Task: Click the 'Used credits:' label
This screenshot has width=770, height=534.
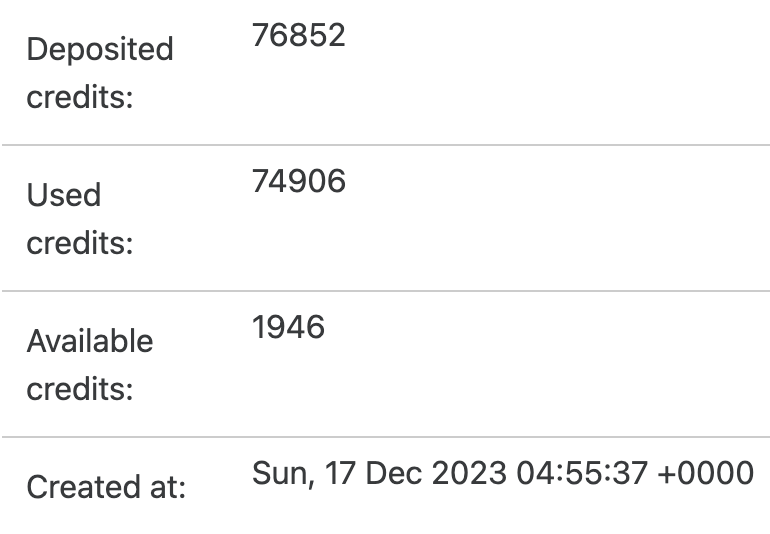Action: [80, 219]
